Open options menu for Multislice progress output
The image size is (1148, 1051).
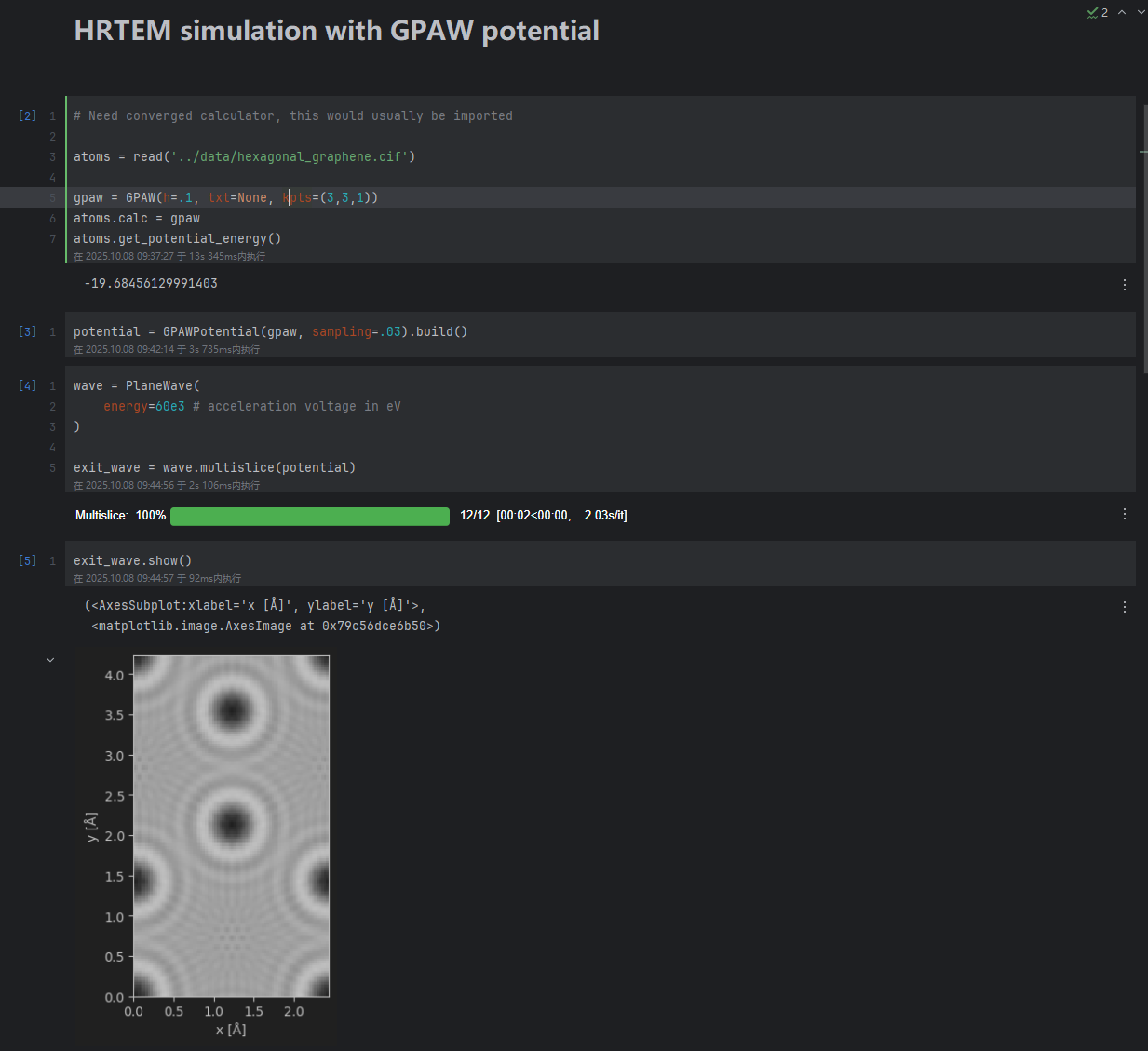[1125, 514]
